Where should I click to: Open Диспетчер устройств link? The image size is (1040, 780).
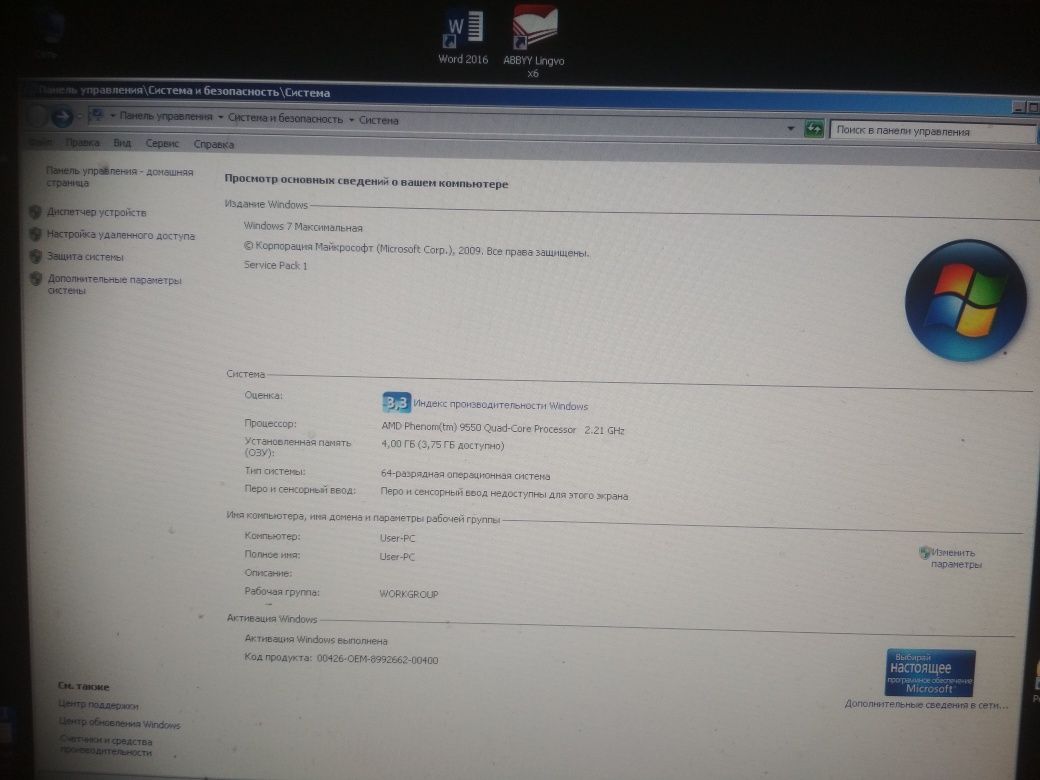click(97, 212)
